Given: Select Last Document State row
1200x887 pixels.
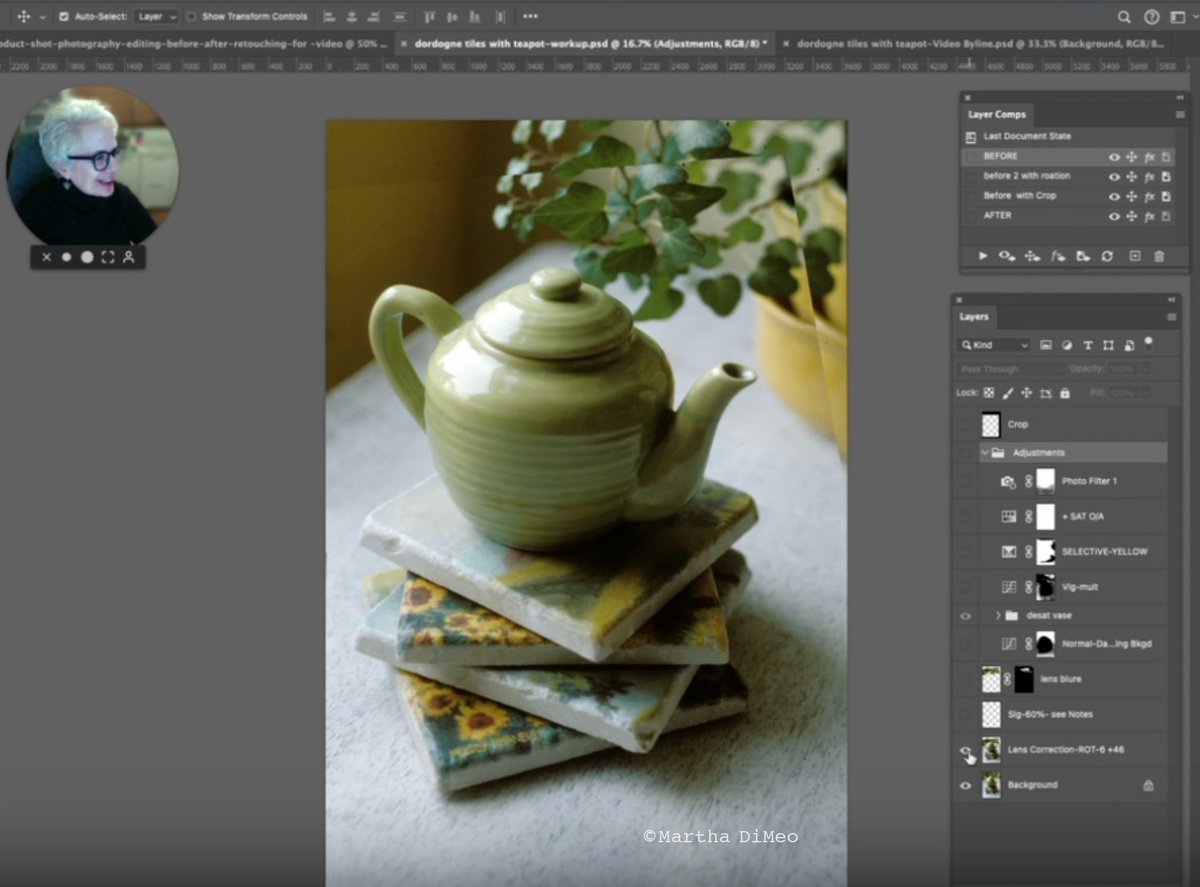Looking at the screenshot, I should tap(1069, 136).
